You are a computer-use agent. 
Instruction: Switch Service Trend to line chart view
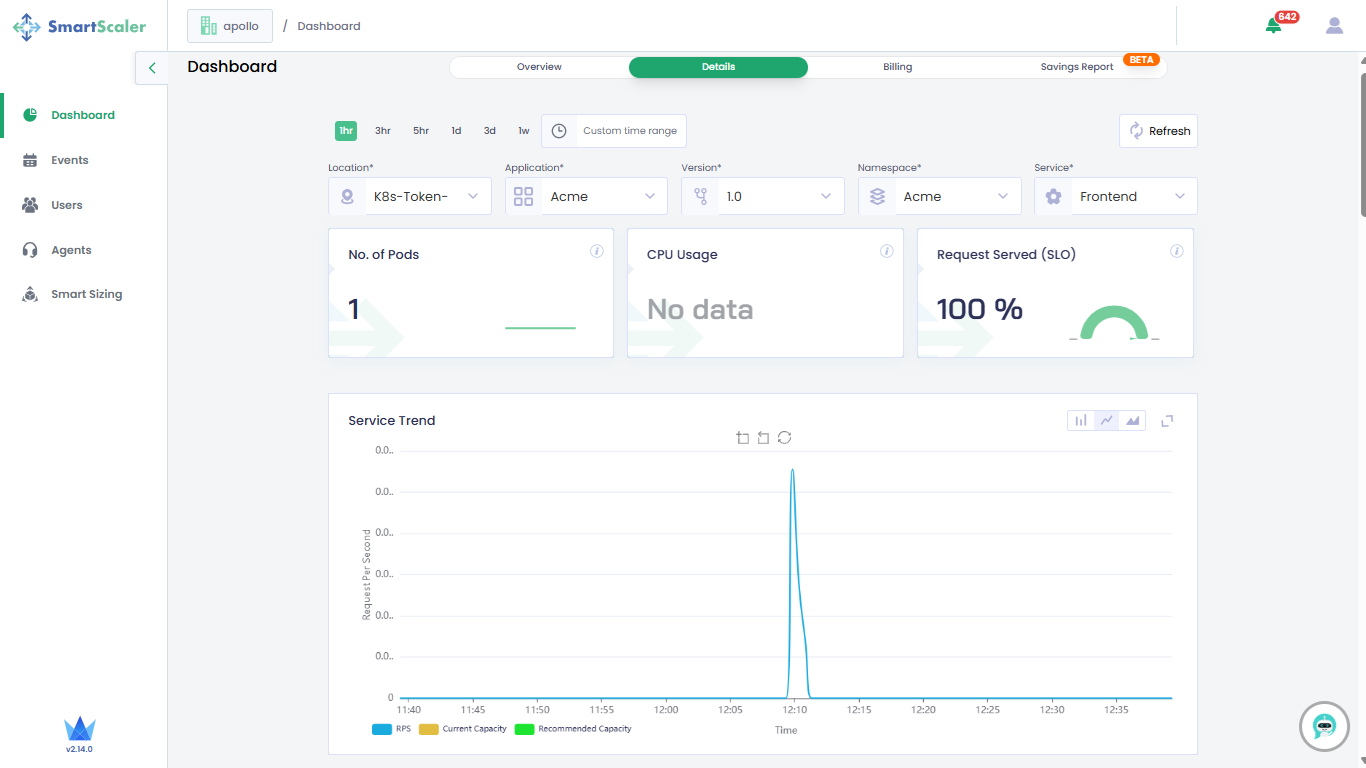pos(1107,421)
